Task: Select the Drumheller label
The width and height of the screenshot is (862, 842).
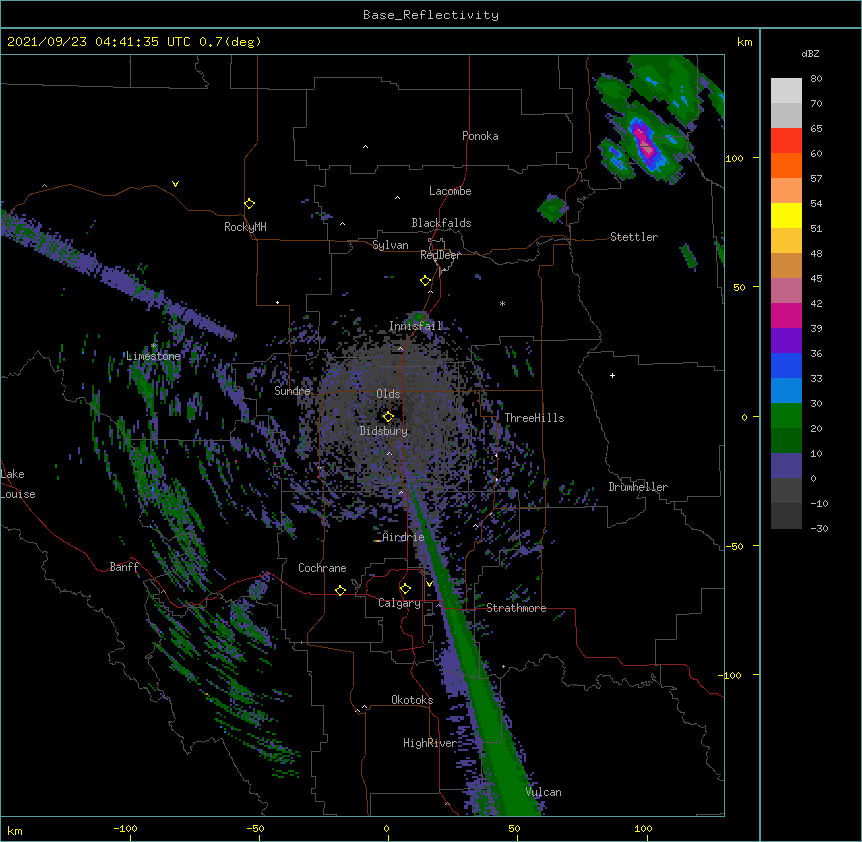Action: 638,487
